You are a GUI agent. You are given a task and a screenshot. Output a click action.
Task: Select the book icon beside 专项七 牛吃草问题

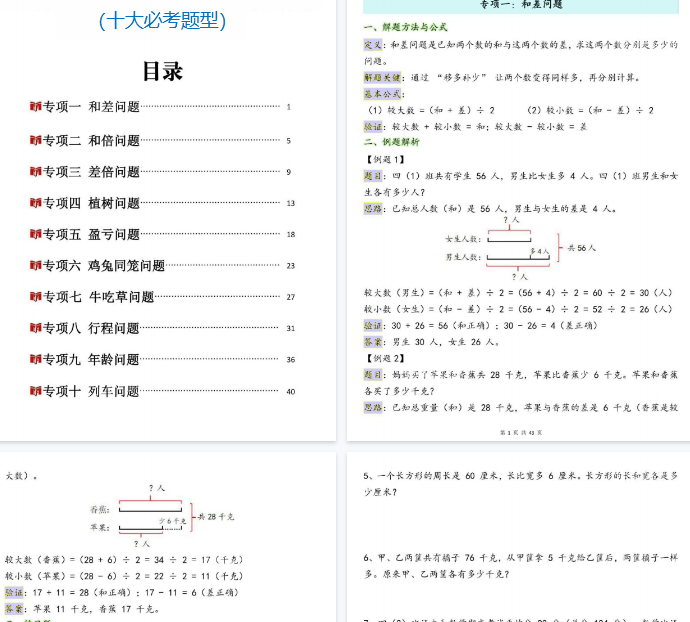35,297
